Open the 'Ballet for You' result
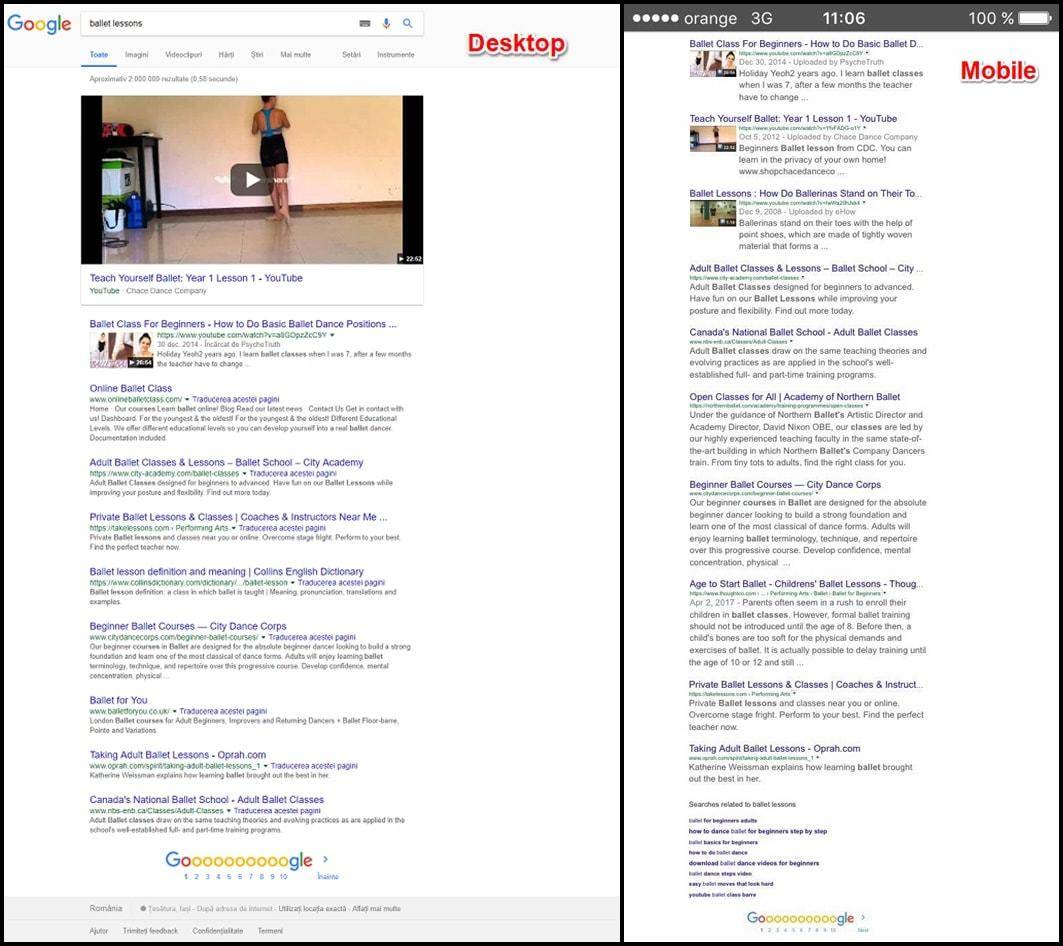 119,700
